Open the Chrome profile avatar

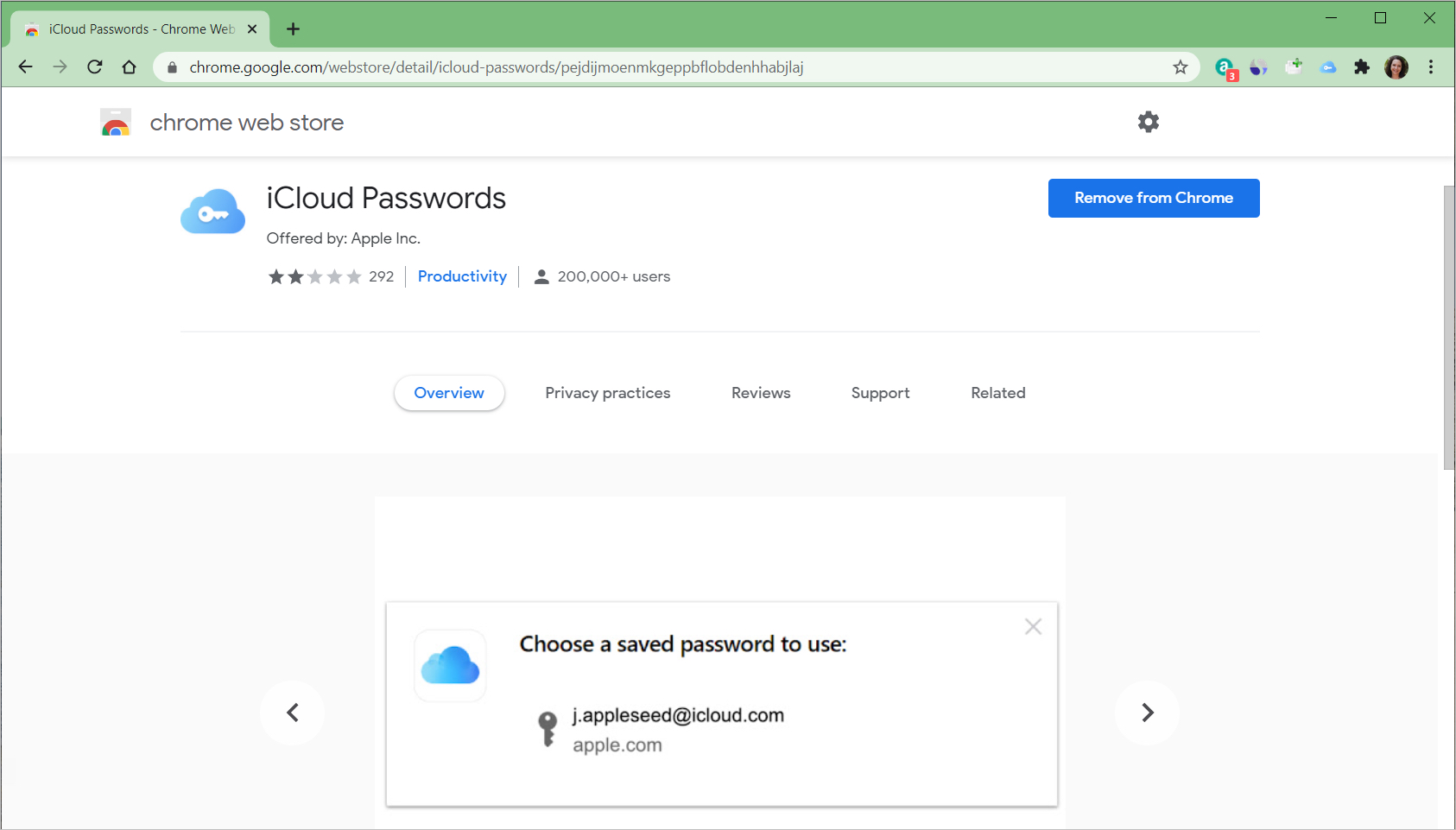1396,67
